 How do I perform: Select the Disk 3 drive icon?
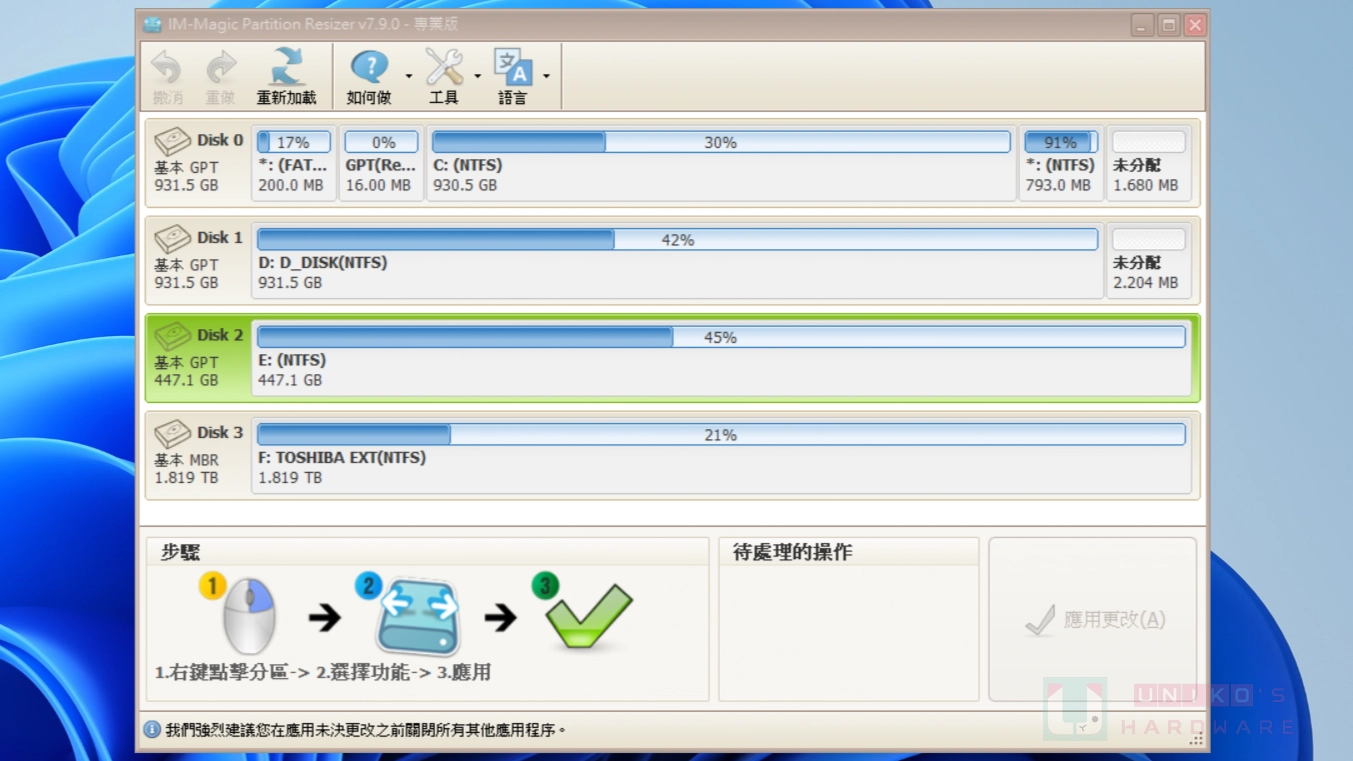[x=172, y=433]
